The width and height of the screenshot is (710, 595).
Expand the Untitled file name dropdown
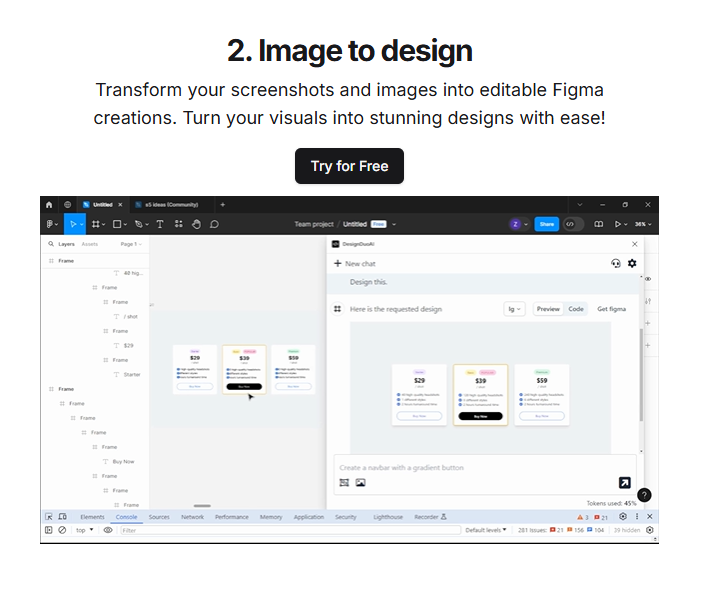[x=394, y=224]
